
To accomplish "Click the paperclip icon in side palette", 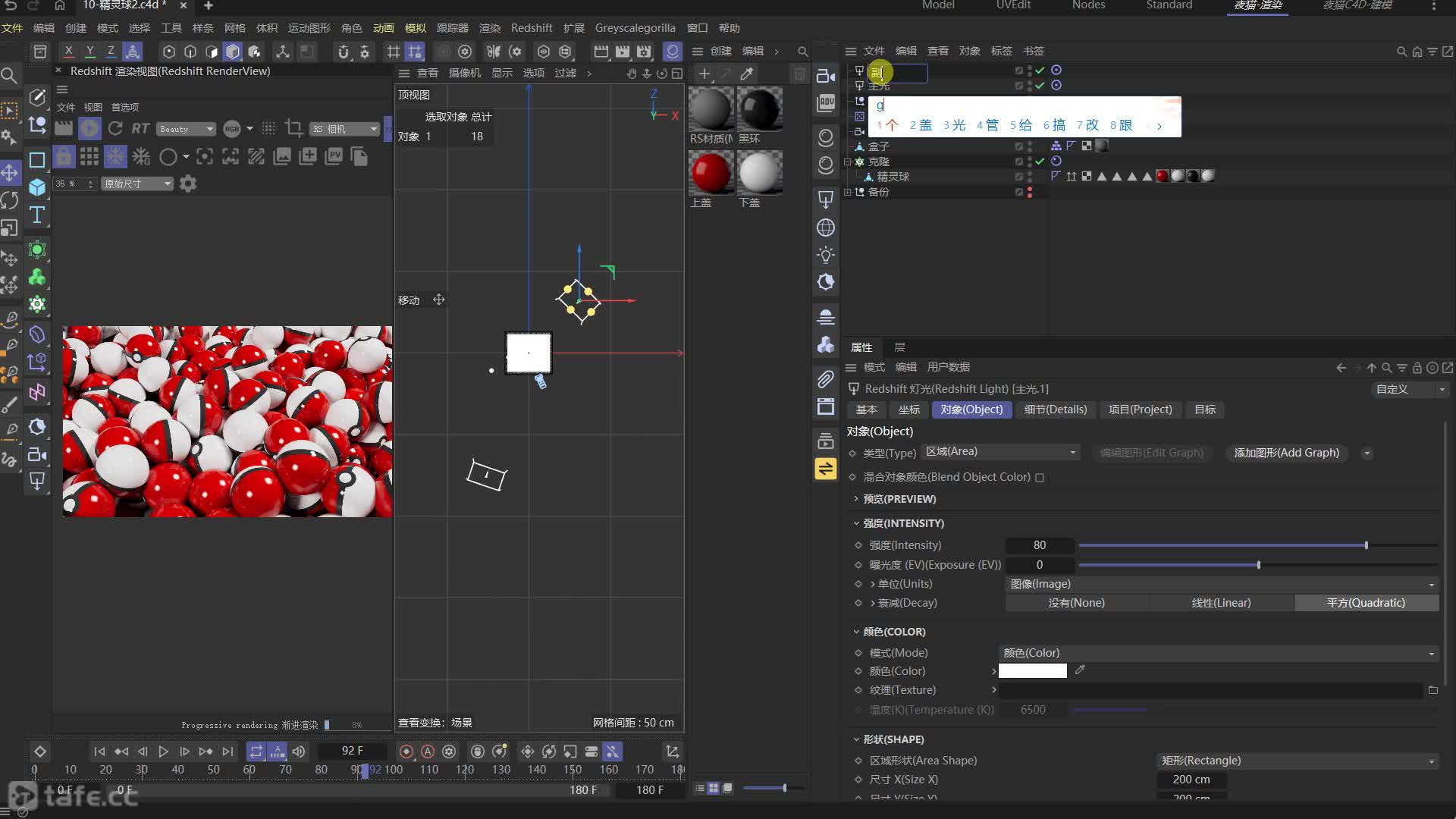I will pos(826,378).
